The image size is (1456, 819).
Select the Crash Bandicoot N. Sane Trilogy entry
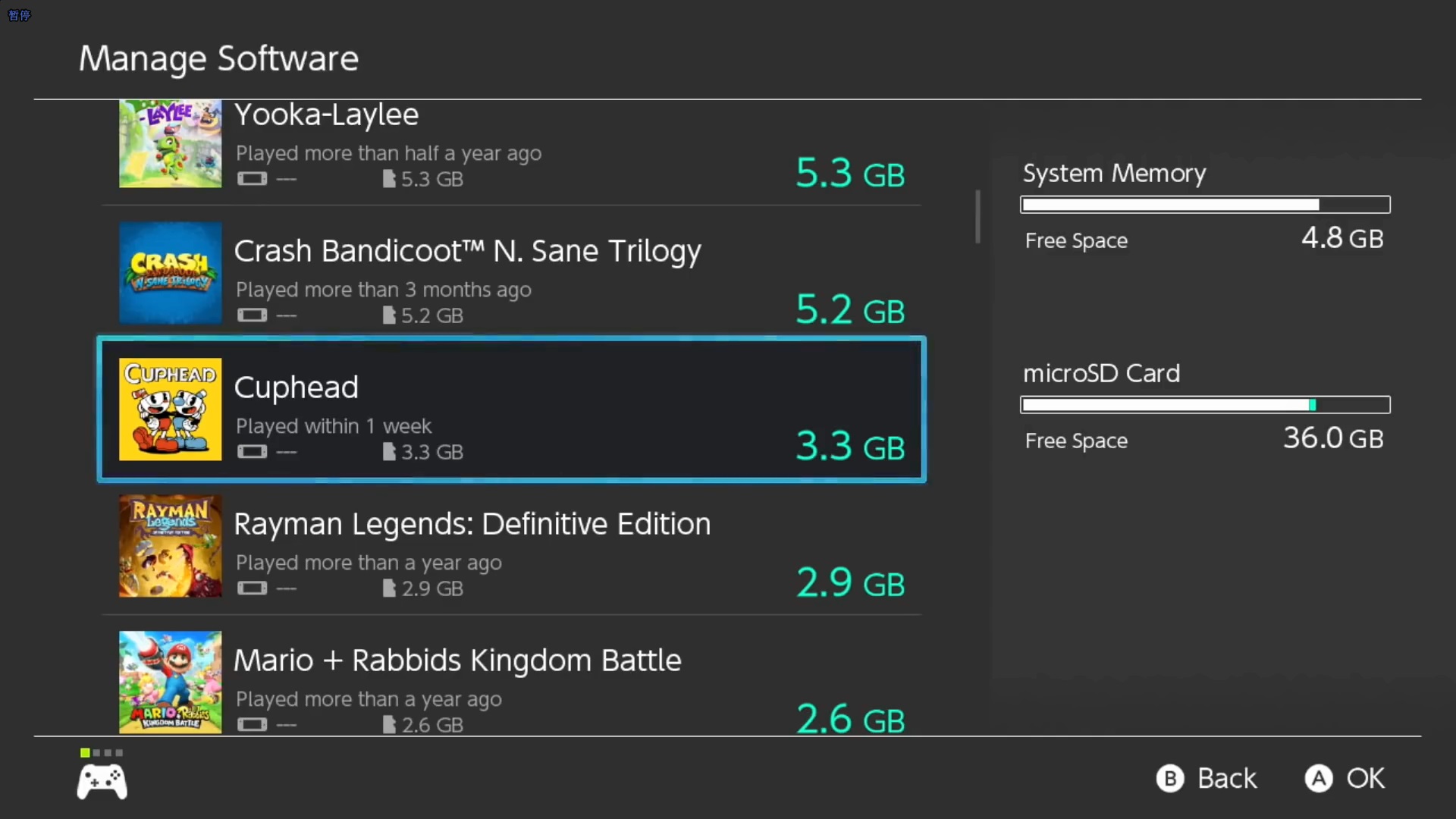(x=512, y=273)
